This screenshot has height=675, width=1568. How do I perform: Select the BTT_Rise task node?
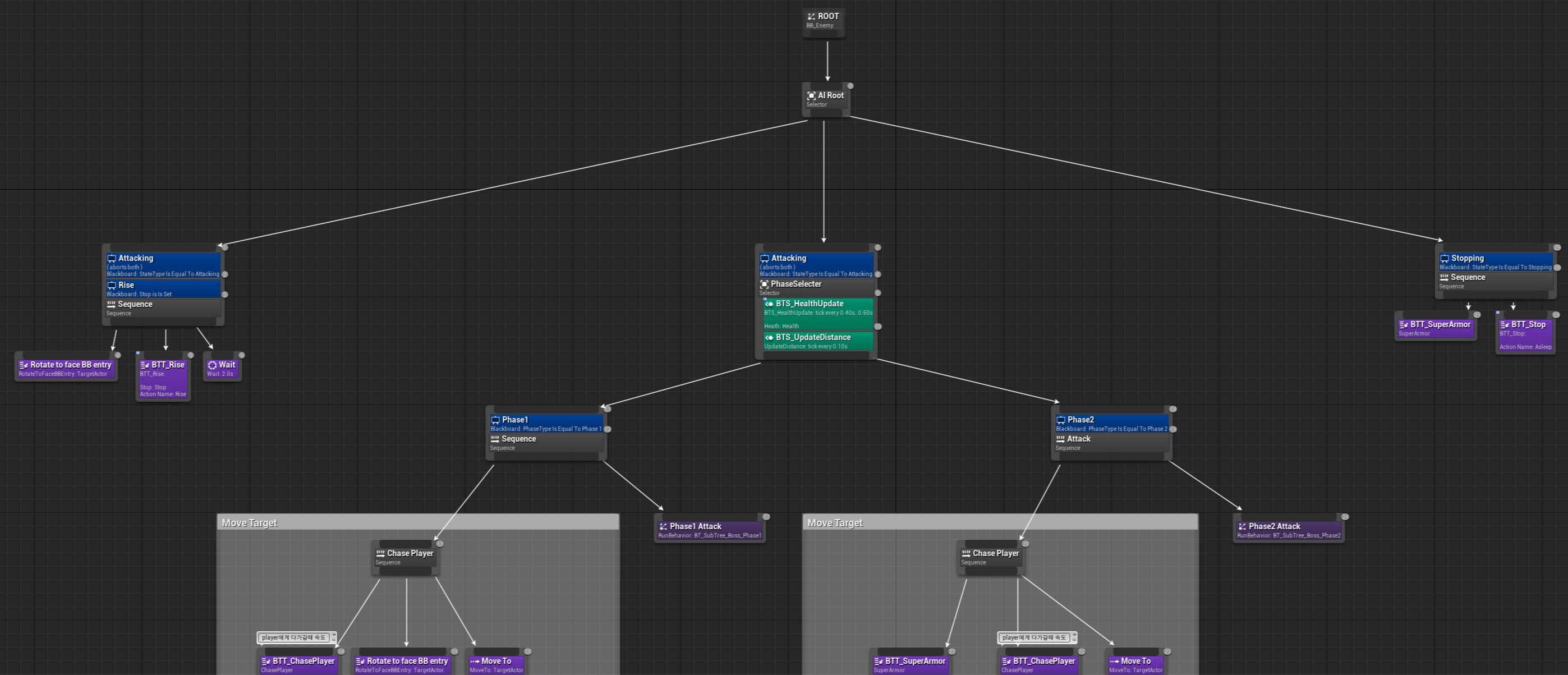click(163, 379)
